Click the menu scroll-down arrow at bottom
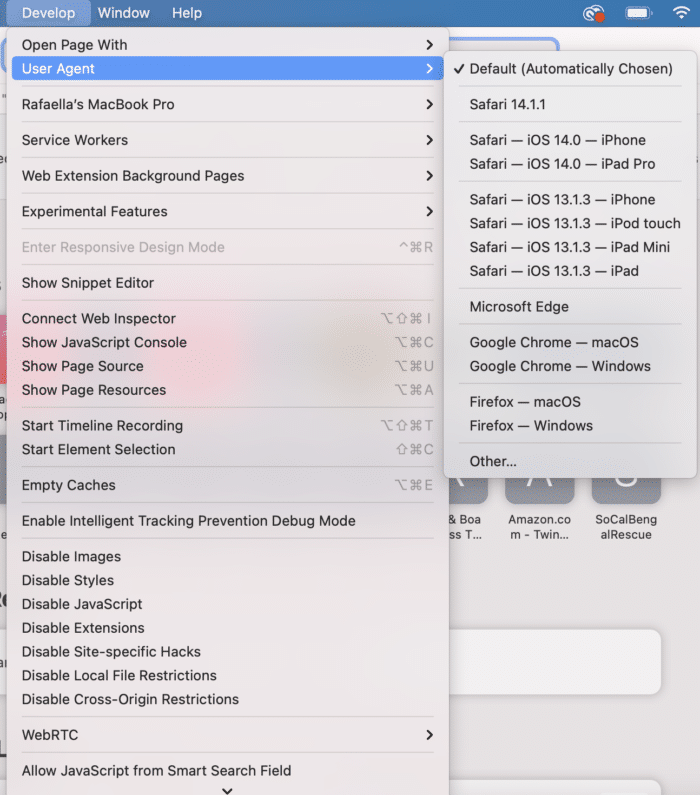The width and height of the screenshot is (700, 795). click(227, 790)
